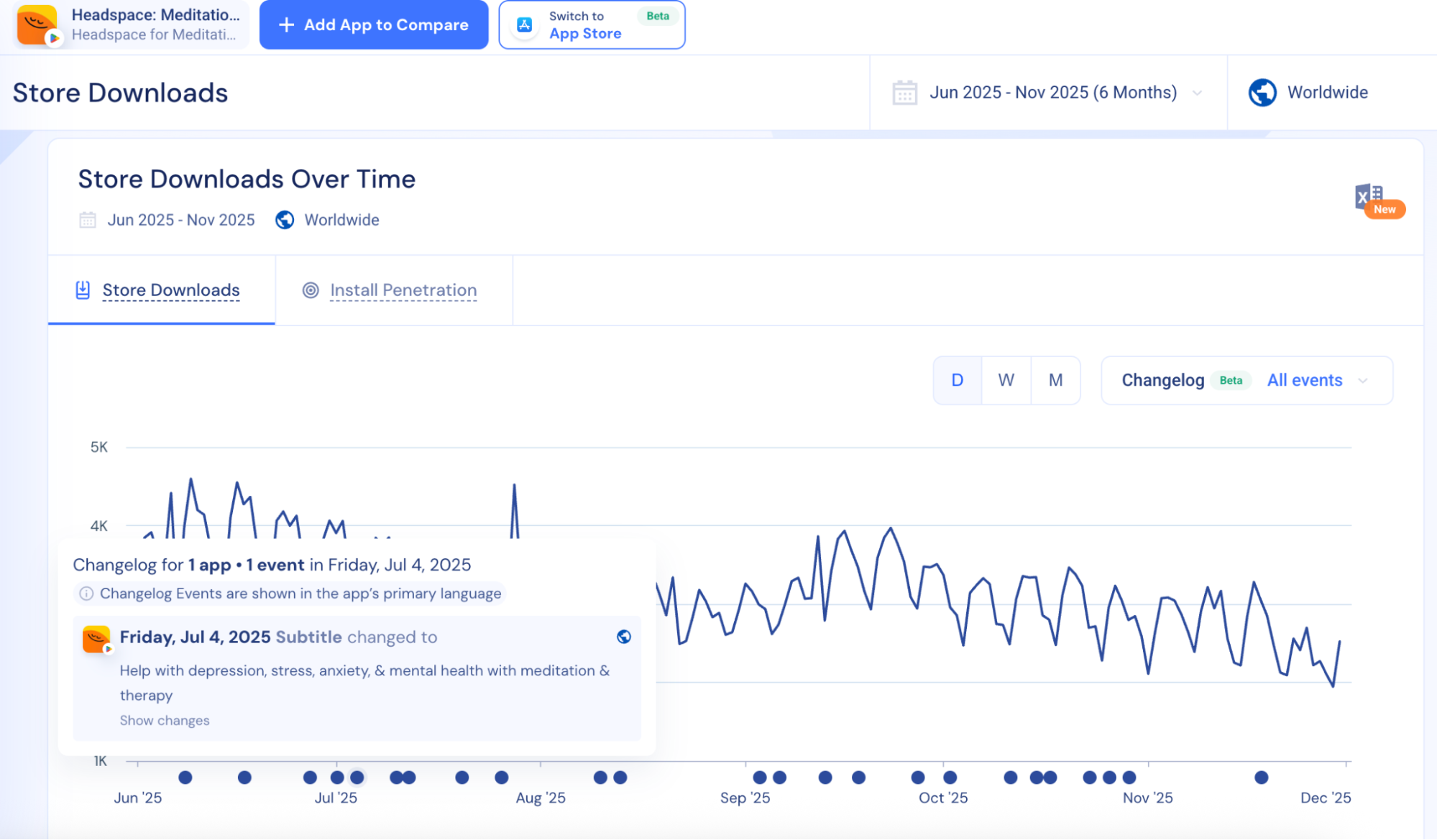
Task: Select weekly granularity W
Action: point(1006,380)
